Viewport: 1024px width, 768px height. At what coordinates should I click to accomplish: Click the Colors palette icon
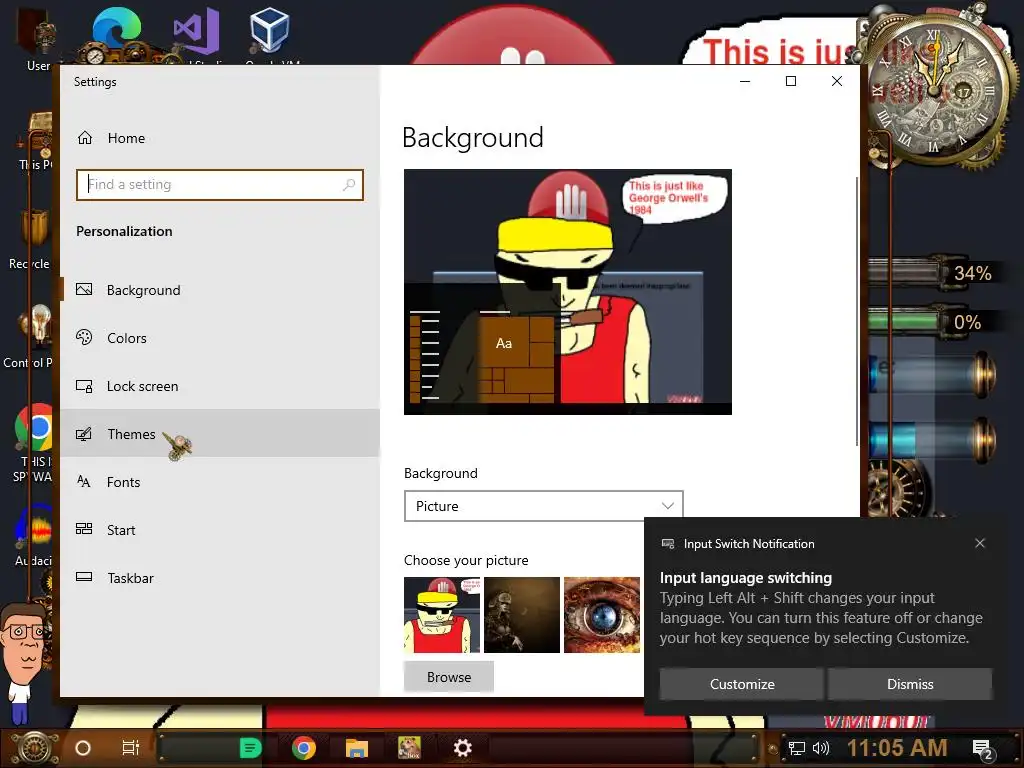[84, 337]
